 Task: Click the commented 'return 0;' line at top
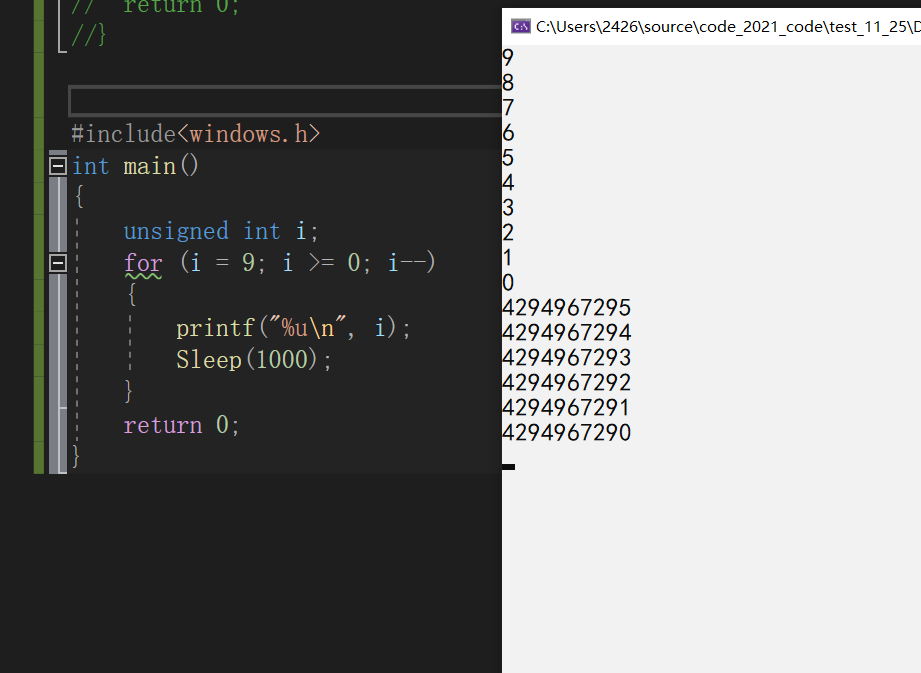point(155,7)
